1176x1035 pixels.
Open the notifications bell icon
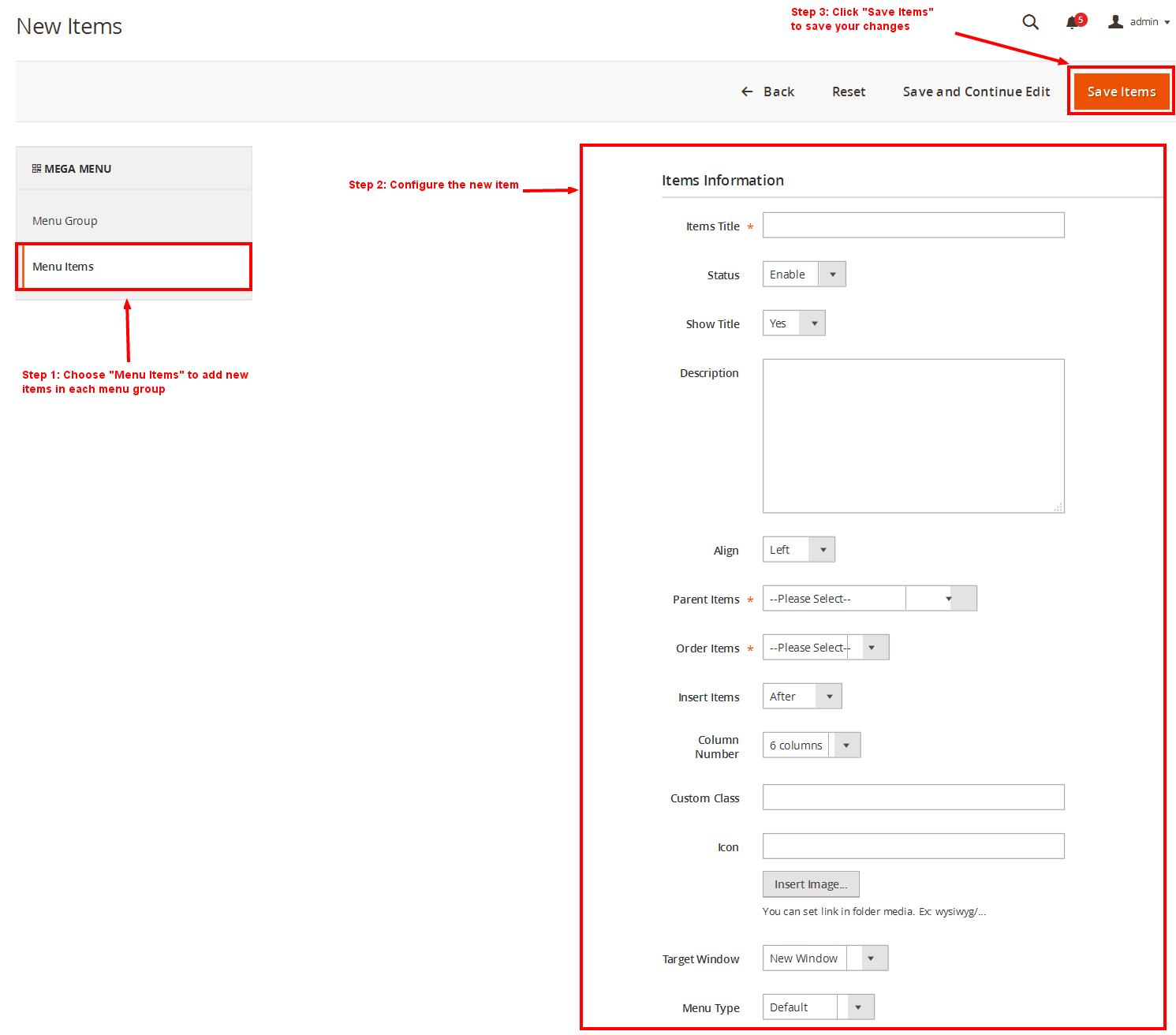pyautogui.click(x=1072, y=22)
